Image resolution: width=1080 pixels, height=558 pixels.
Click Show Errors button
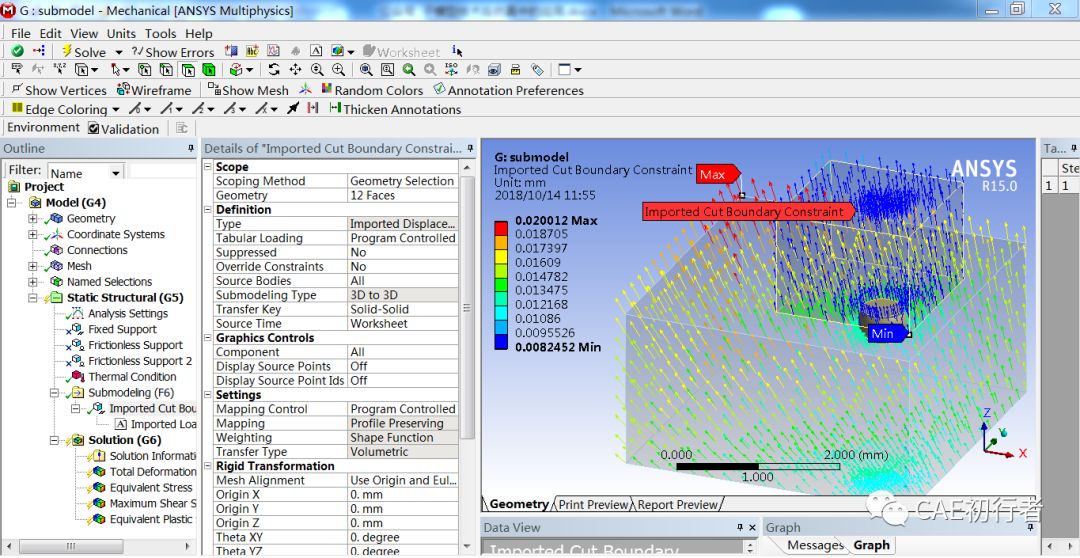pyautogui.click(x=173, y=52)
